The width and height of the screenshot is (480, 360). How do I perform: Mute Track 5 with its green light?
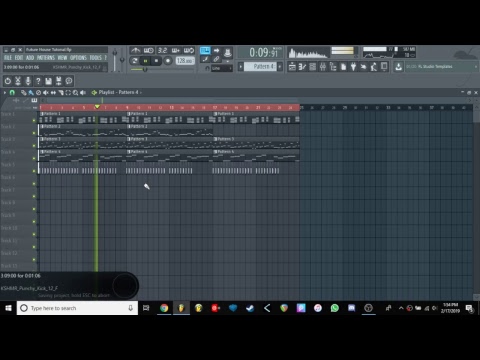[34, 171]
